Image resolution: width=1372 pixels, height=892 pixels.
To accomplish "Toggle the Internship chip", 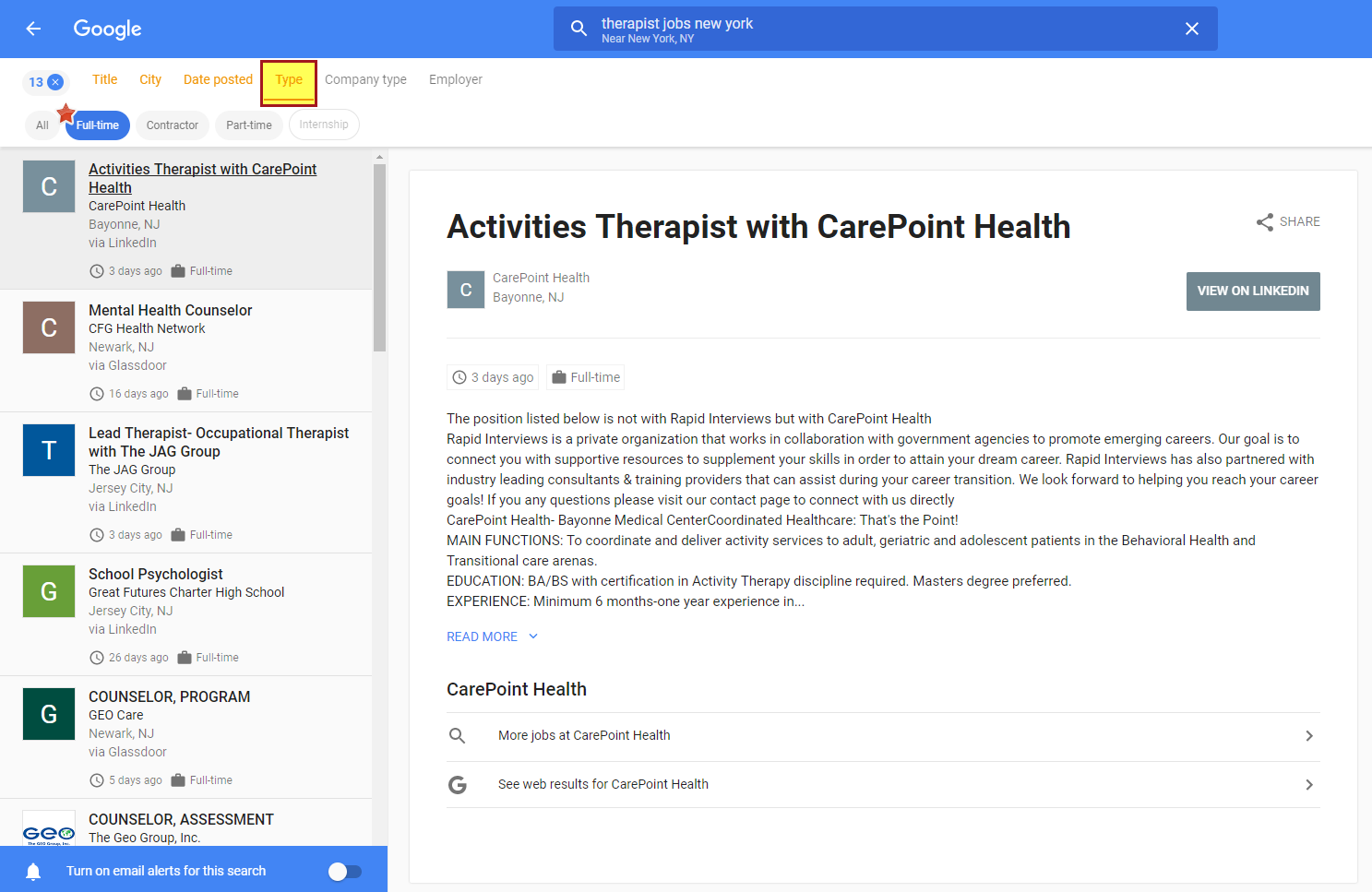I will coord(324,125).
